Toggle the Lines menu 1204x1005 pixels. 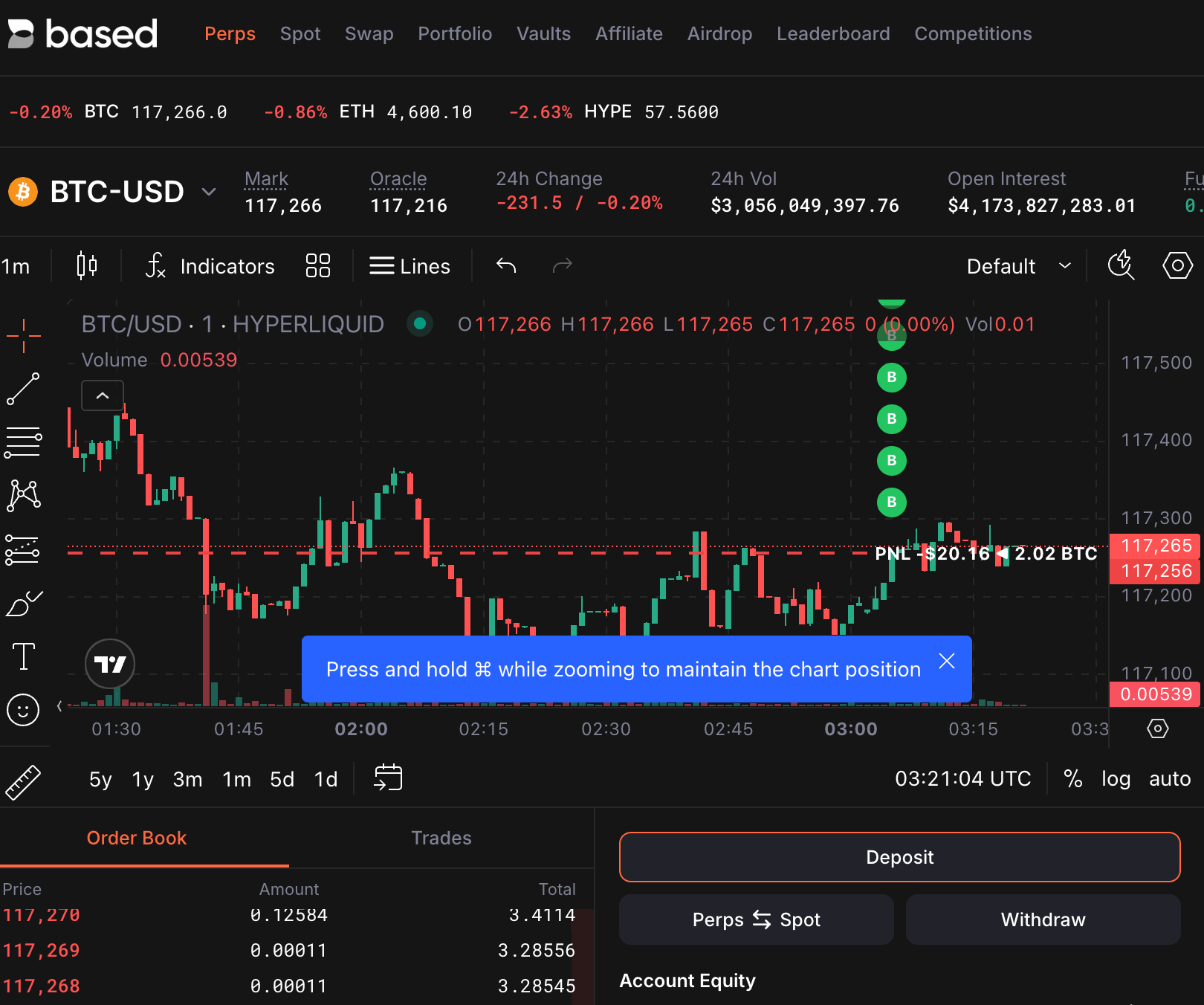coord(410,266)
